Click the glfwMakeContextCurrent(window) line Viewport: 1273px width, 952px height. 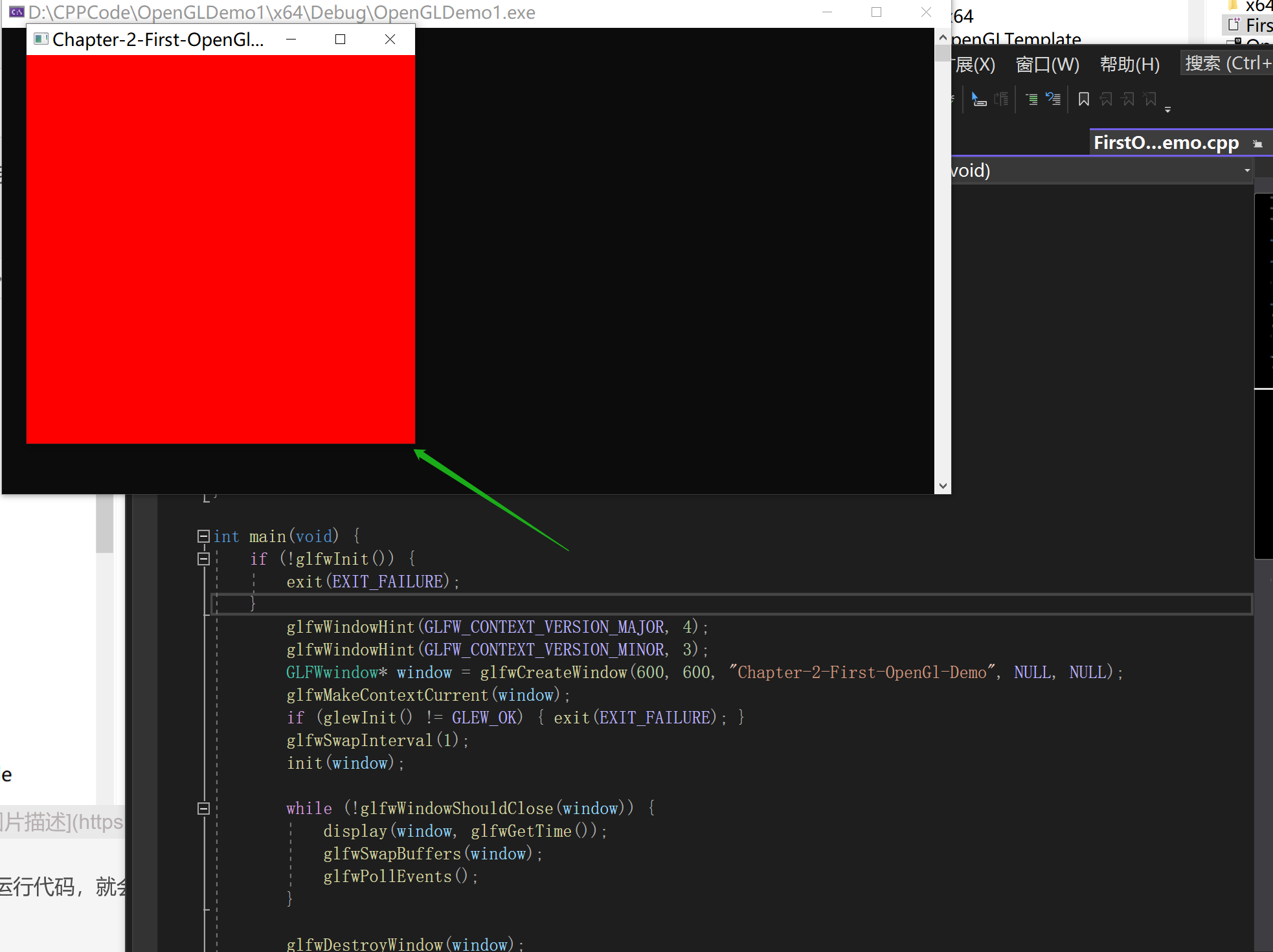click(429, 695)
